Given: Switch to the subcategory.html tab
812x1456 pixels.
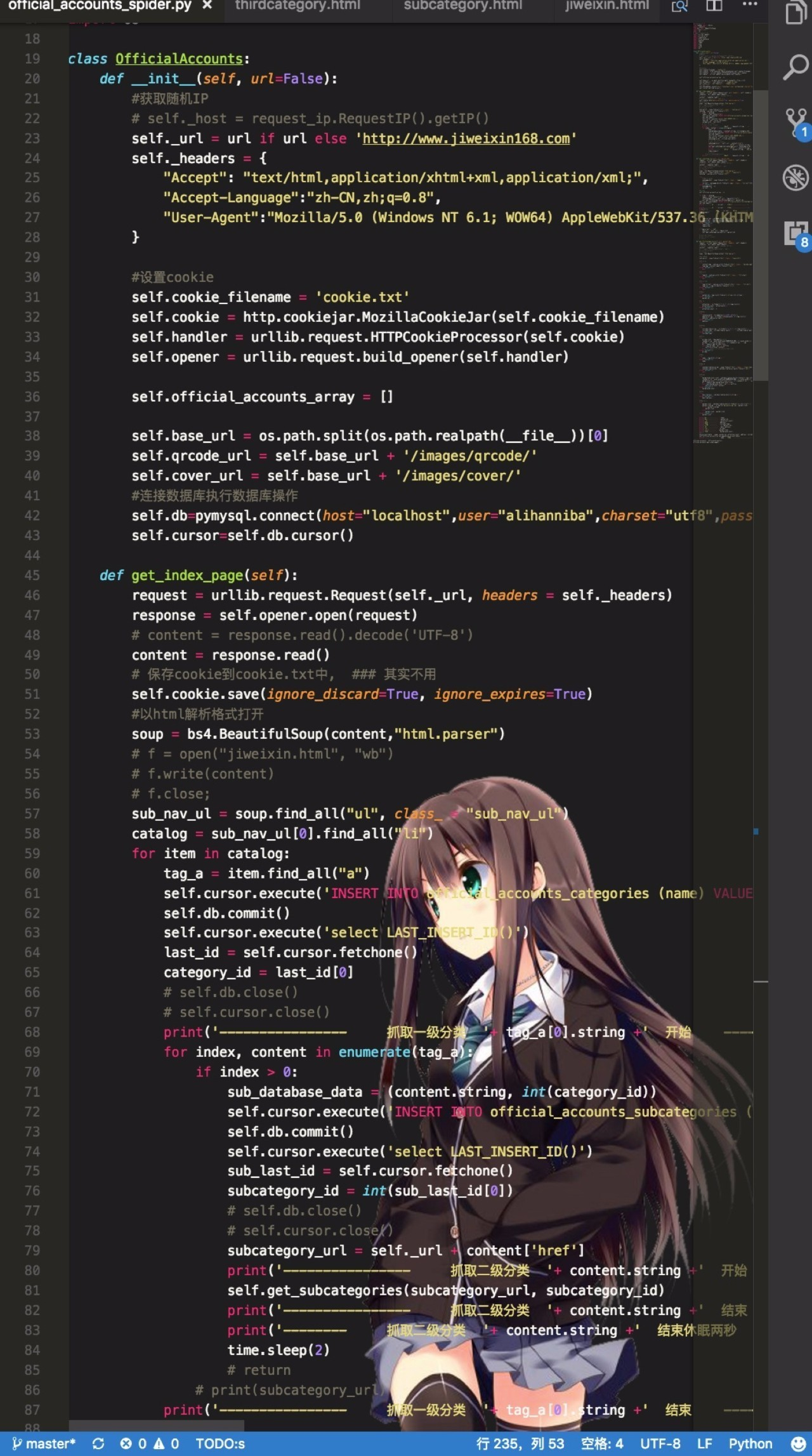Looking at the screenshot, I should click(x=462, y=6).
